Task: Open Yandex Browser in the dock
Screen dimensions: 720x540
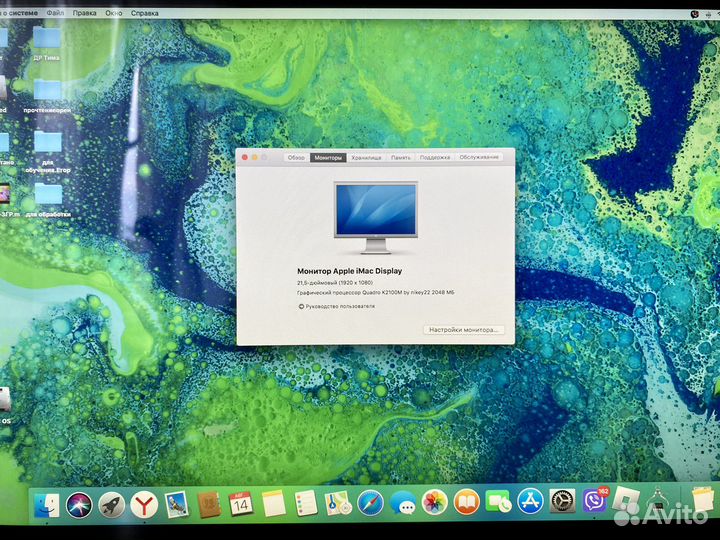Action: [x=144, y=505]
